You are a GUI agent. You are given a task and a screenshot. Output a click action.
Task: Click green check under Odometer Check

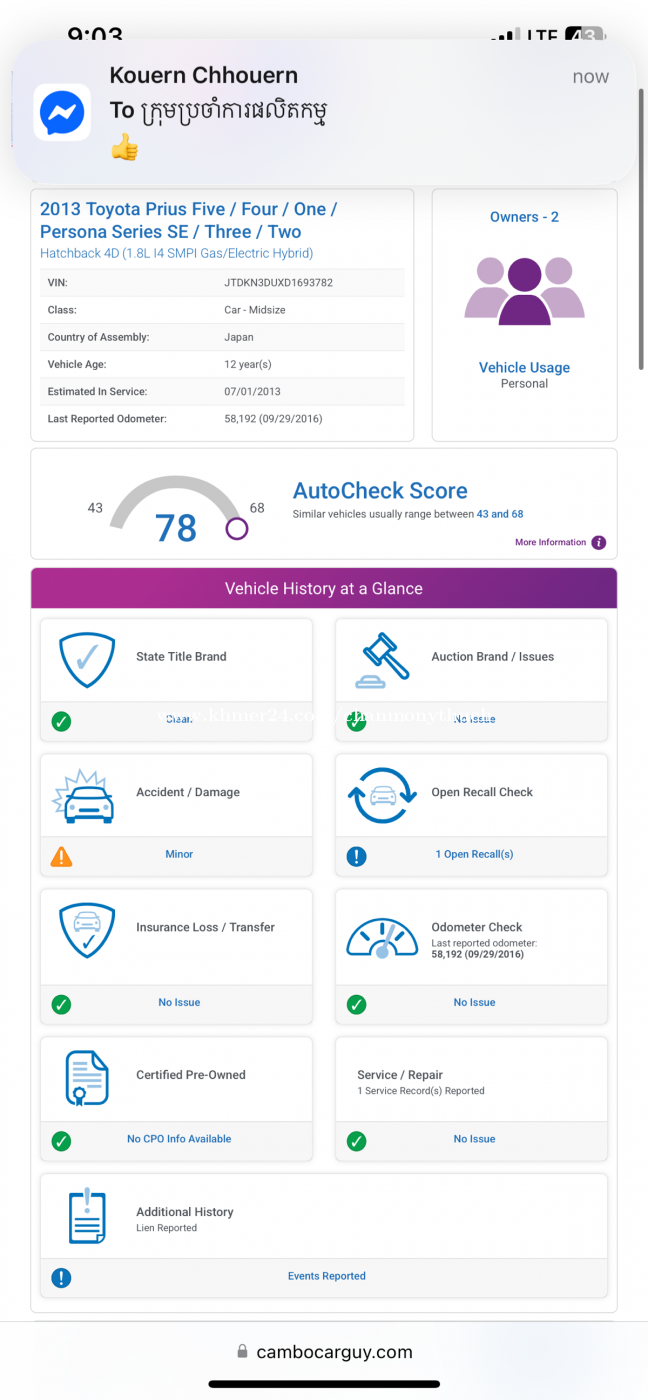click(356, 1004)
